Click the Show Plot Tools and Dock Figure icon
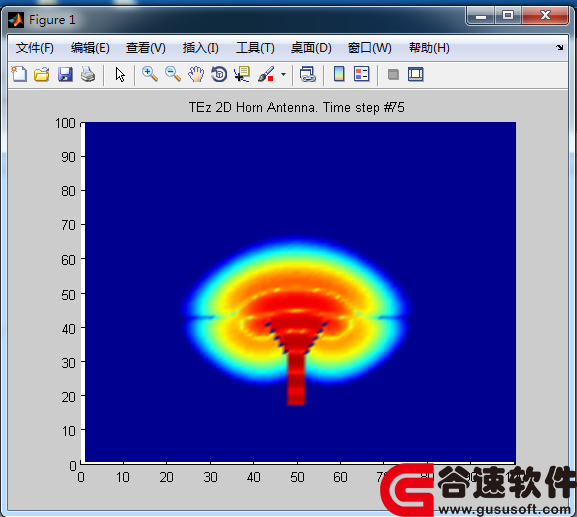Viewport: 577px width, 517px height. pos(416,74)
